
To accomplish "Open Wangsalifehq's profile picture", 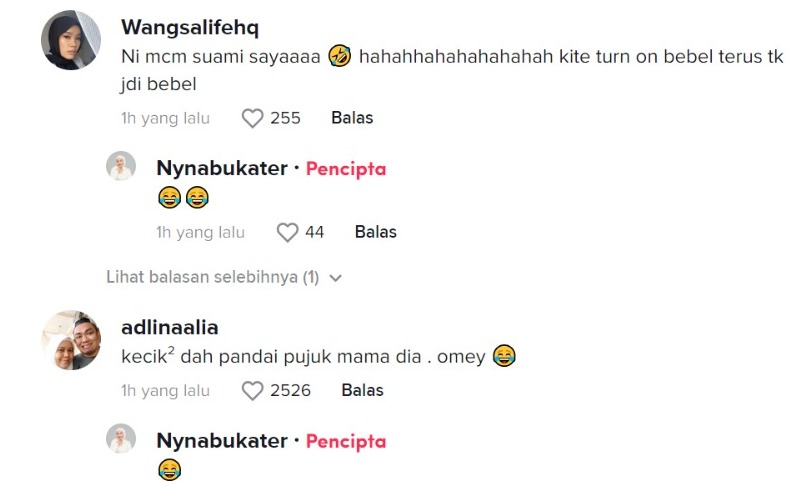I will point(70,40).
